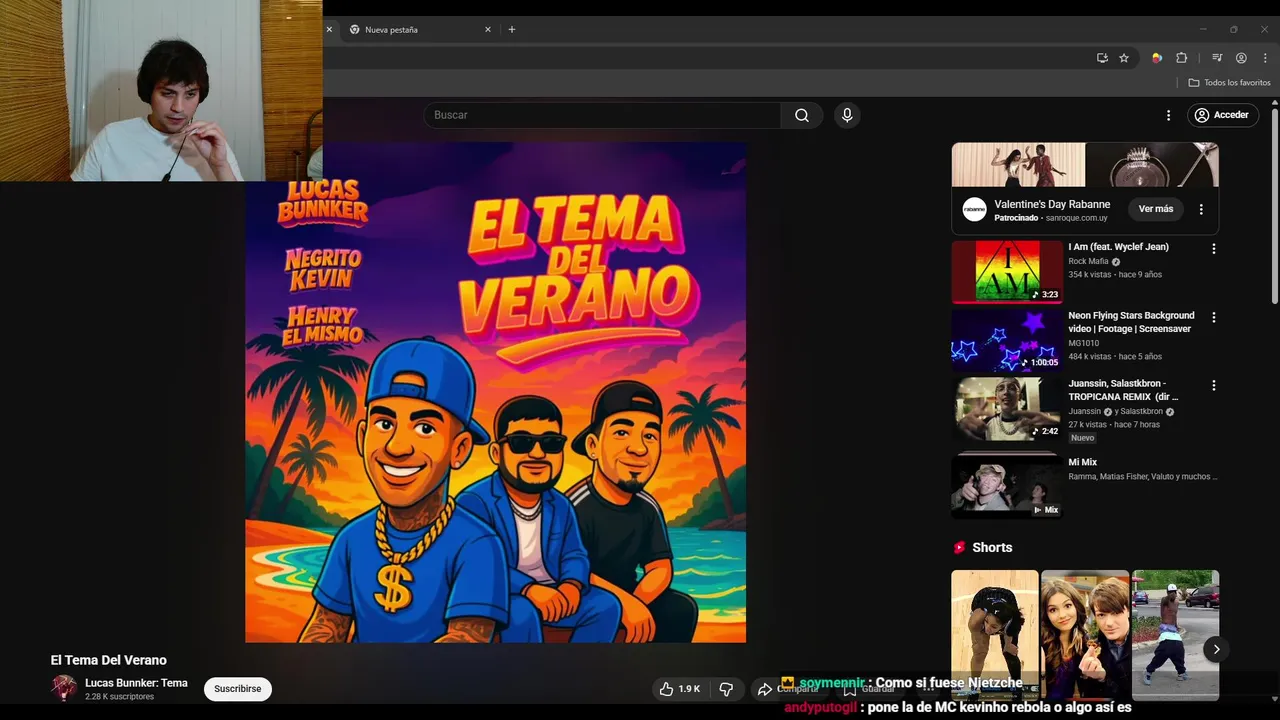Click Rock Mafia channel name

1088,261
